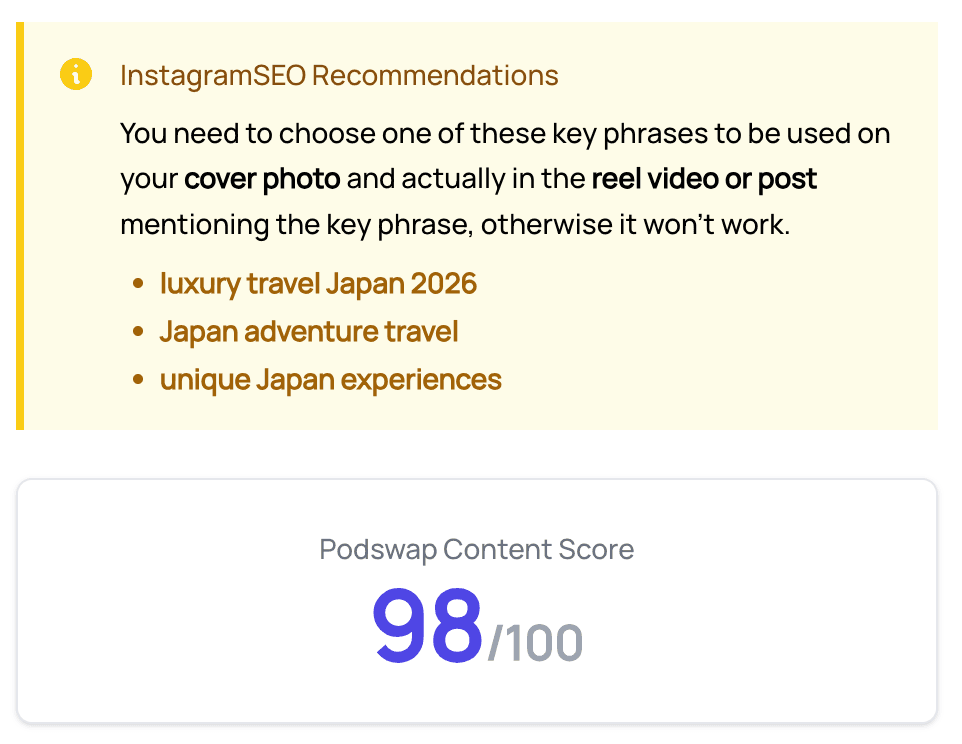Click 'mentioning the key phrase' text
Image resolution: width=962 pixels, height=744 pixels.
coord(297,224)
